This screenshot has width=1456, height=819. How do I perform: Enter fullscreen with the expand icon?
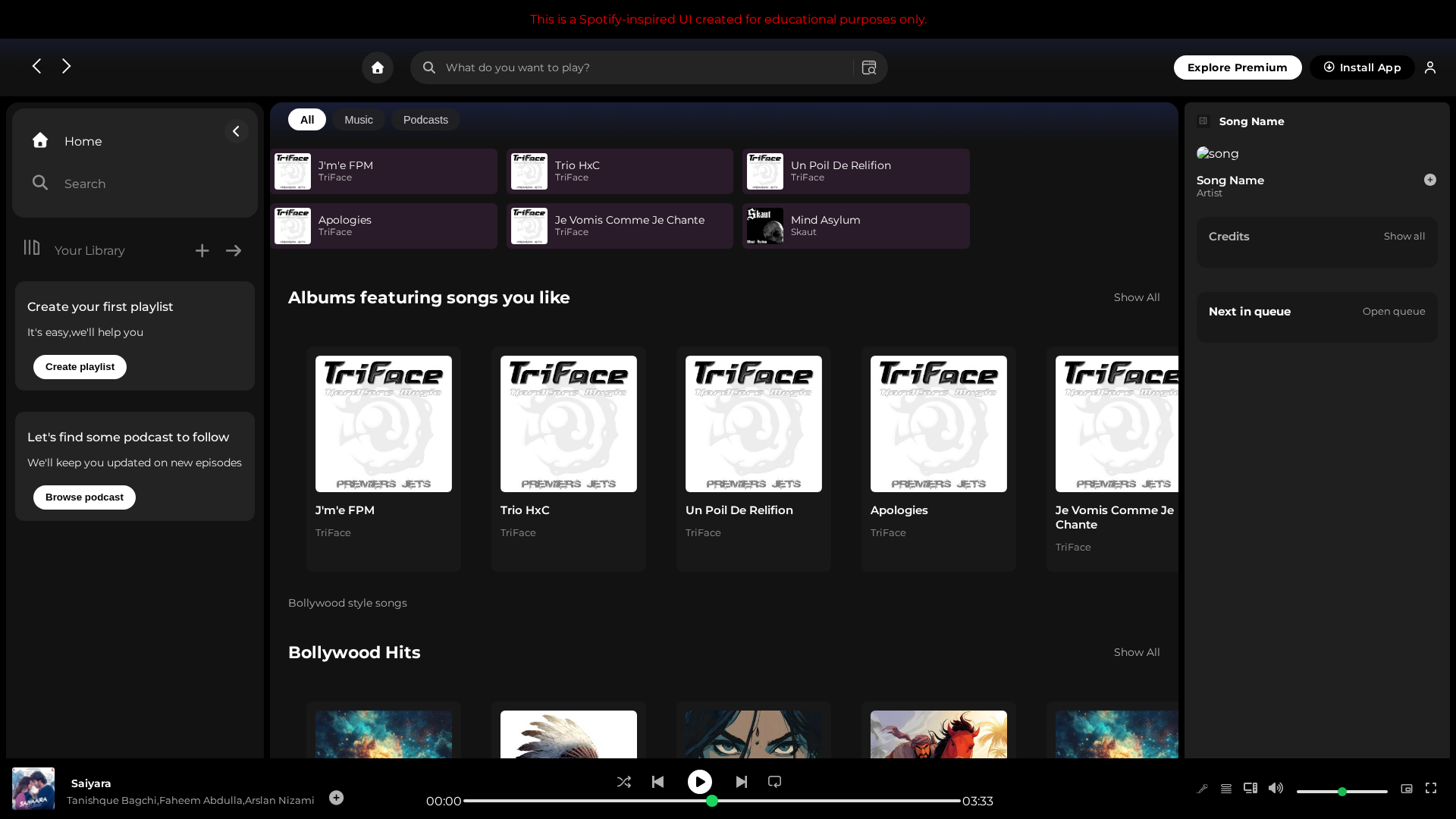[1431, 789]
